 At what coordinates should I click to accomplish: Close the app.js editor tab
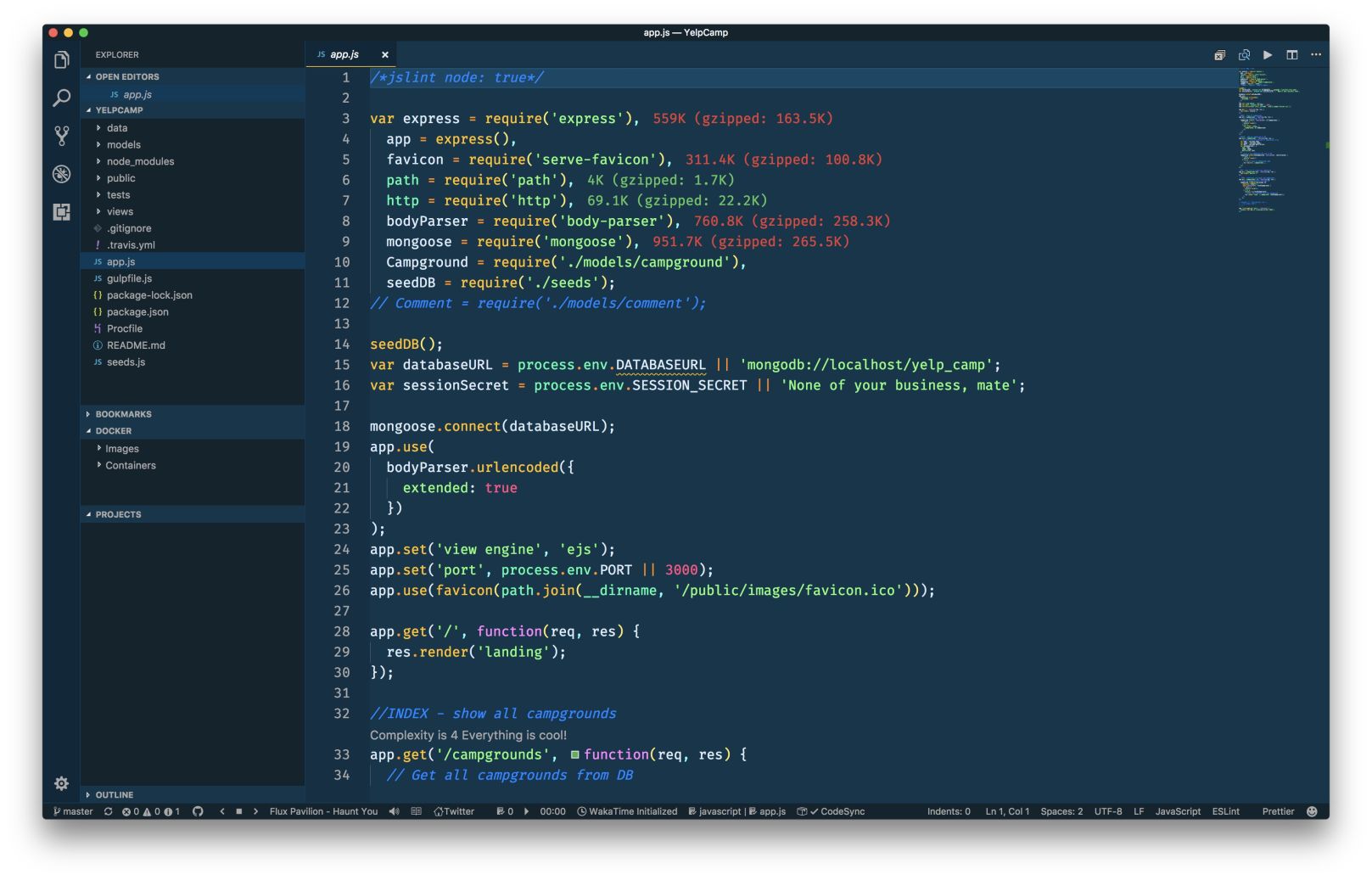(x=384, y=54)
